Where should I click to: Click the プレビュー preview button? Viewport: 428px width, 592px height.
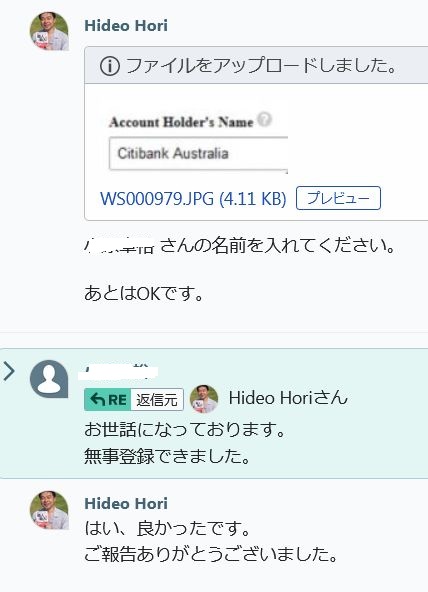pyautogui.click(x=338, y=198)
